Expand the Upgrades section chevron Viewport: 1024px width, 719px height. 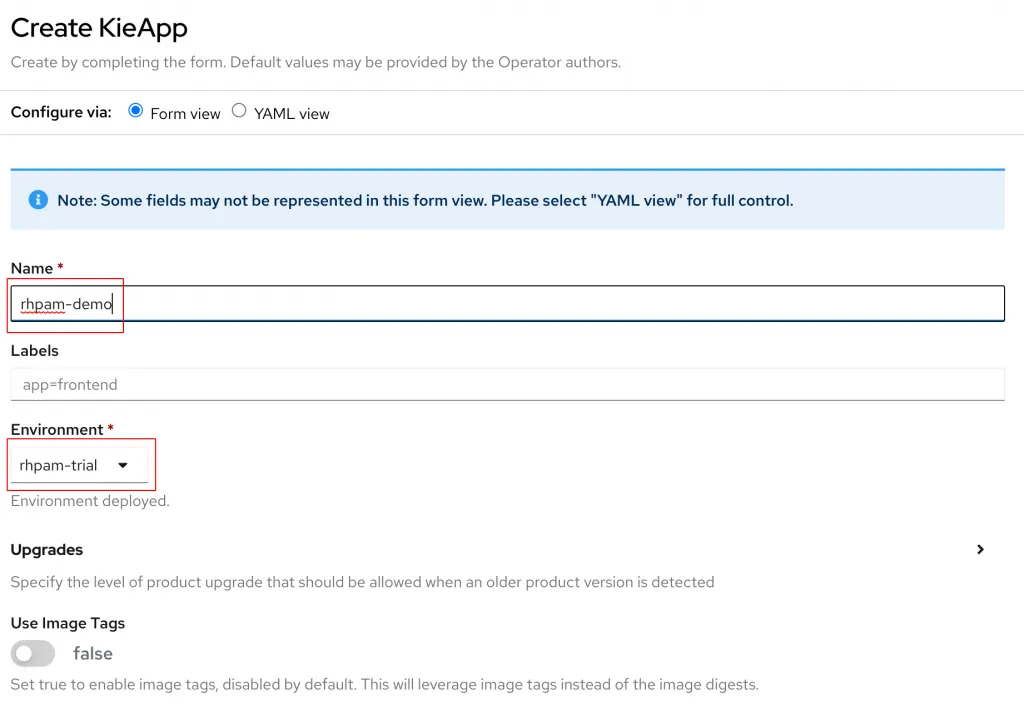[x=980, y=549]
